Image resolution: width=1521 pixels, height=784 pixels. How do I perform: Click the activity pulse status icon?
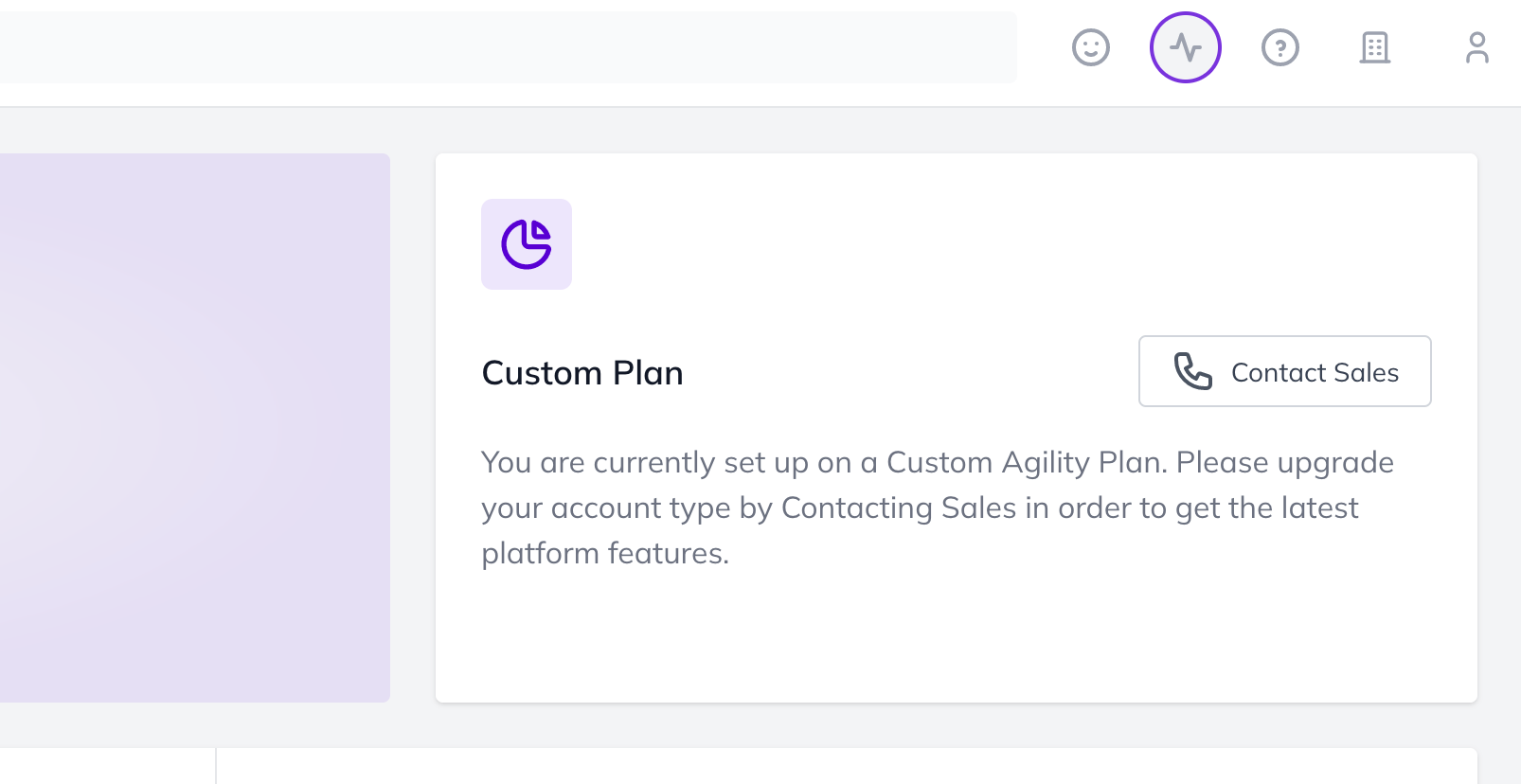1185,47
